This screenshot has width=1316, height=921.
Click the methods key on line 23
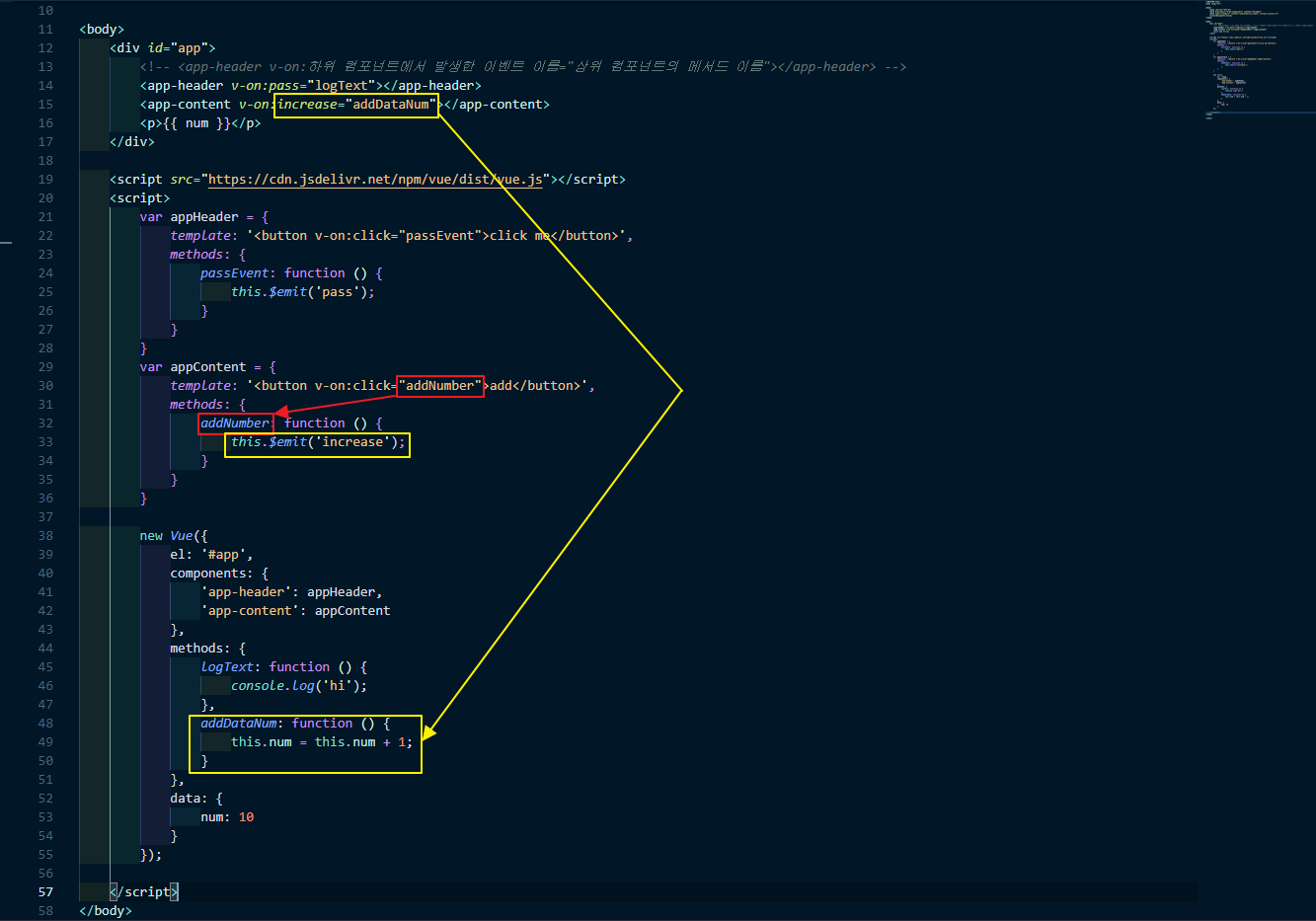click(x=196, y=255)
